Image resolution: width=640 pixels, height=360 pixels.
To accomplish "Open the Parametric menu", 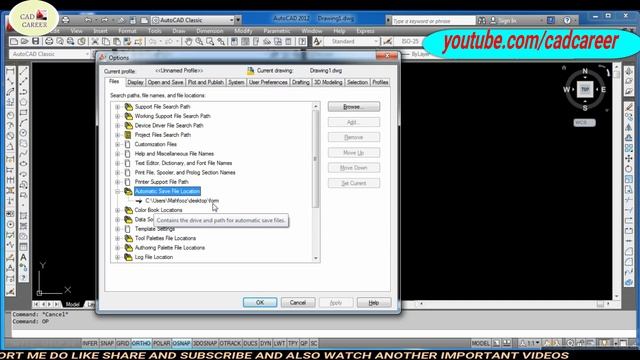I will click(277, 31).
